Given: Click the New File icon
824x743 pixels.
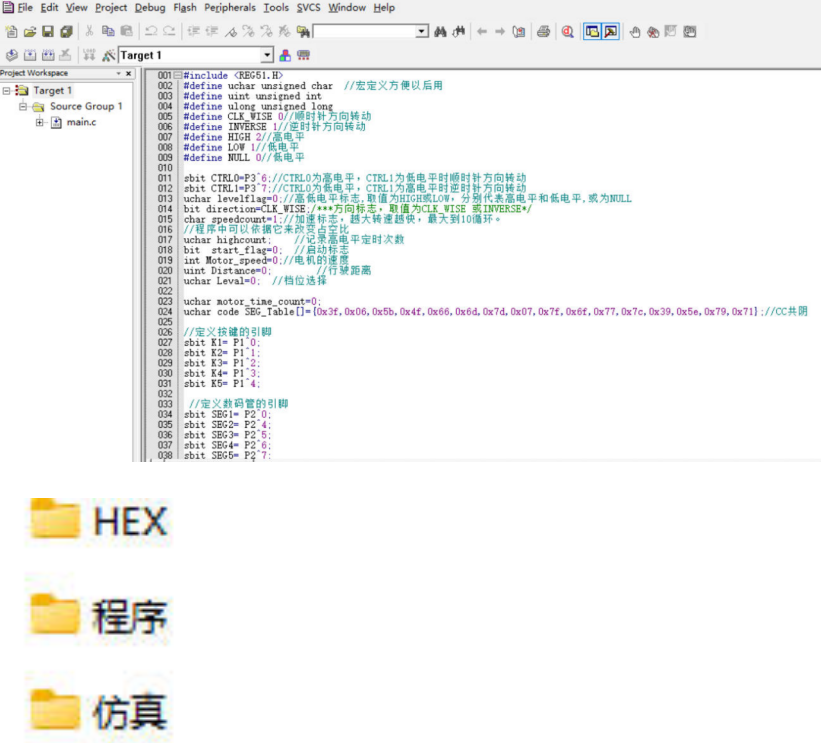Looking at the screenshot, I should pos(11,32).
